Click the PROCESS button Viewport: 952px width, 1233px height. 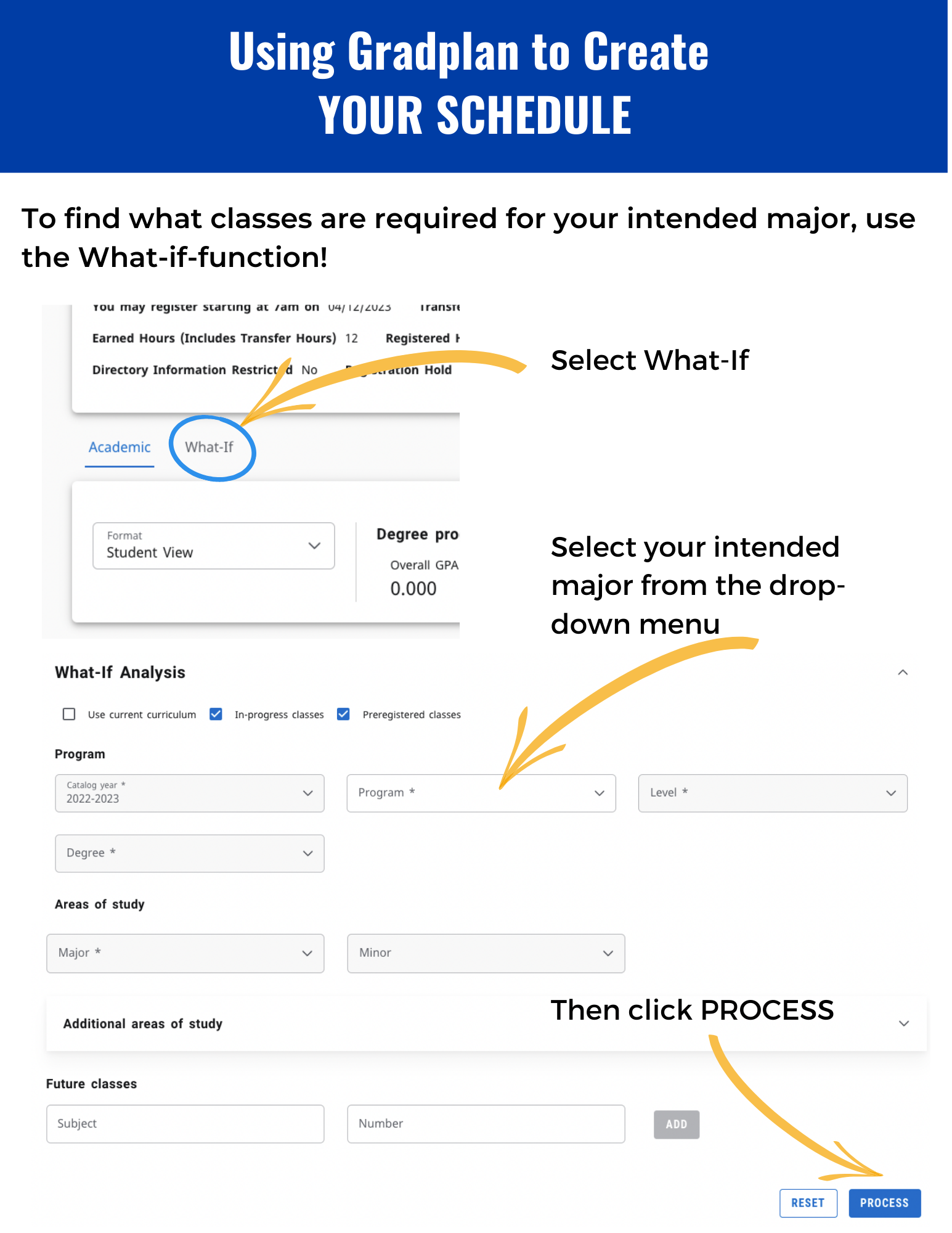click(x=884, y=1203)
